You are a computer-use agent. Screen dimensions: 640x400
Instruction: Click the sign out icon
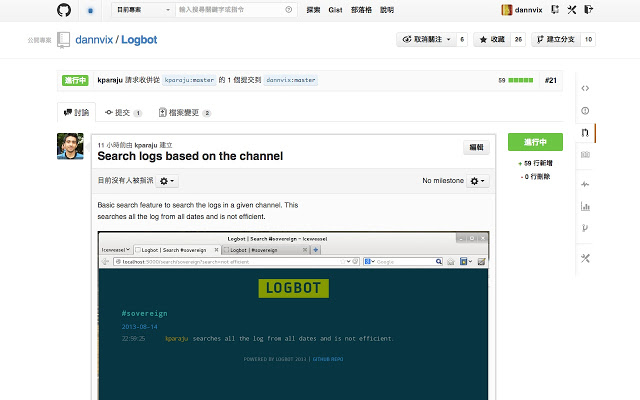pos(588,9)
